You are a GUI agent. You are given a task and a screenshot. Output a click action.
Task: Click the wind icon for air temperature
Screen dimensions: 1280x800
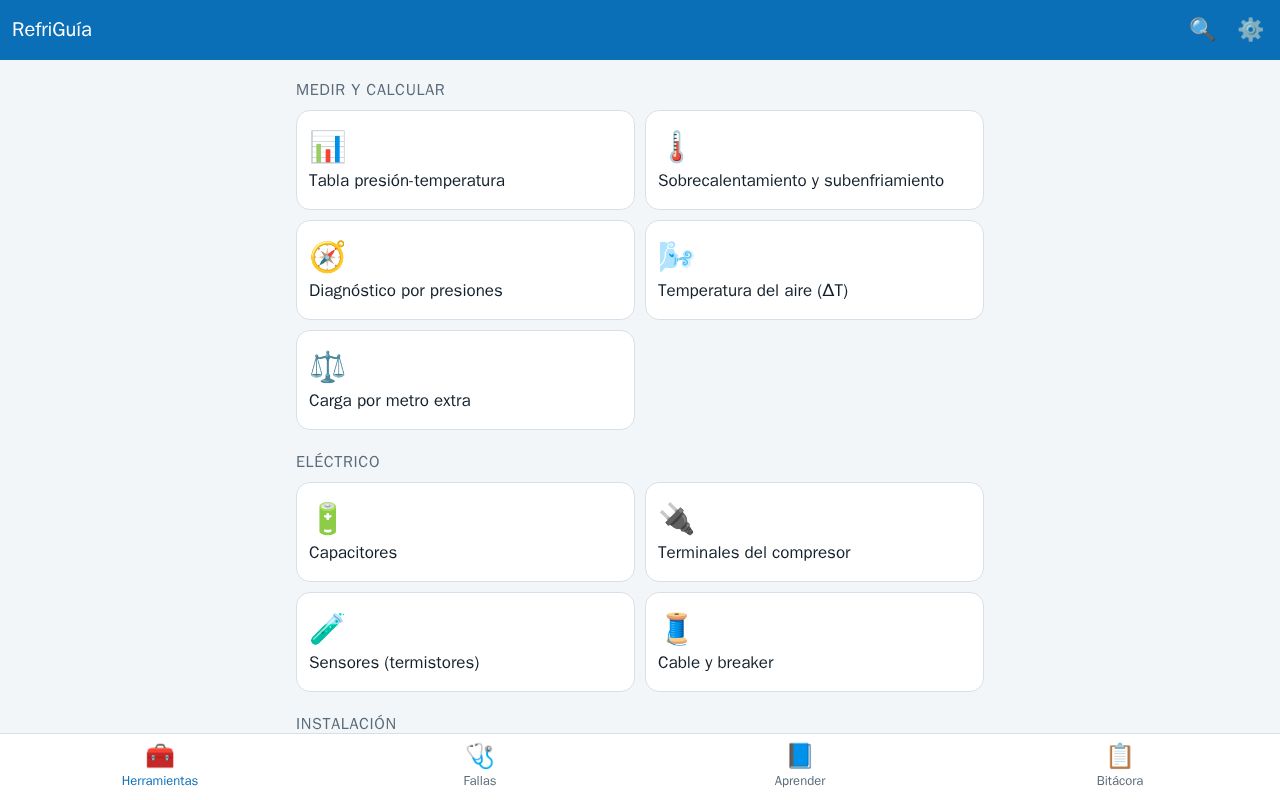tap(676, 257)
